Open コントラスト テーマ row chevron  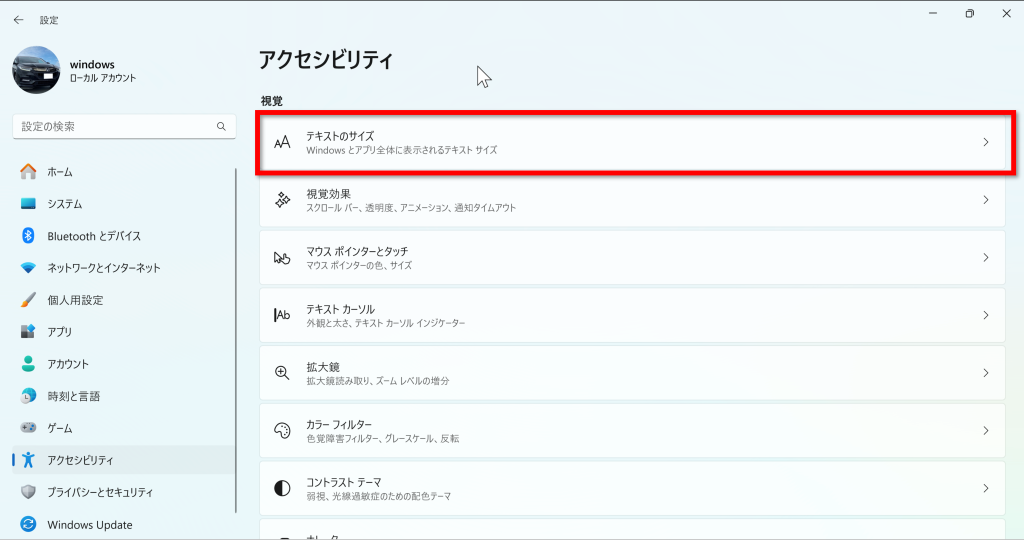coord(985,488)
